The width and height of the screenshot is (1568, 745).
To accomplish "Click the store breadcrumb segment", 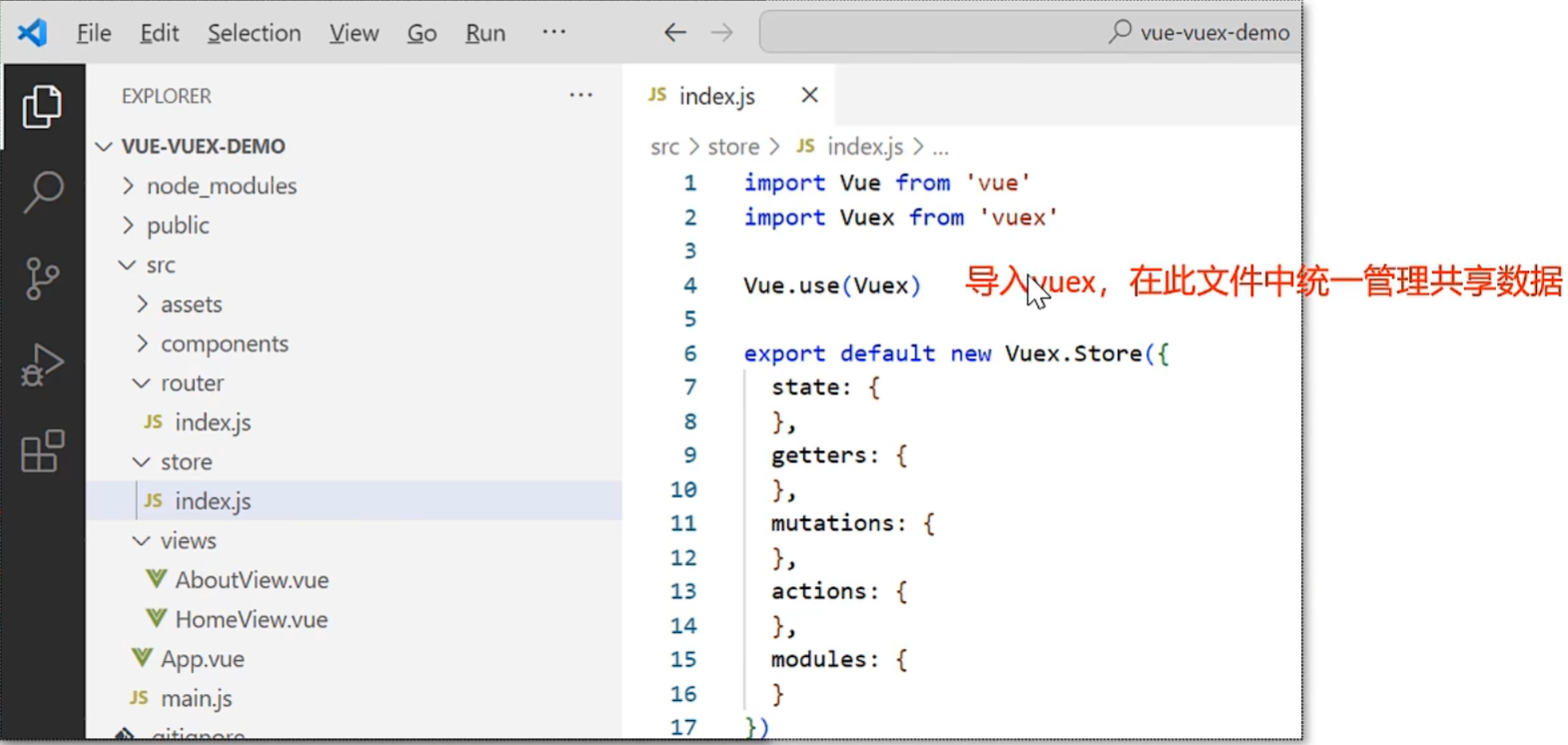I will (x=733, y=147).
